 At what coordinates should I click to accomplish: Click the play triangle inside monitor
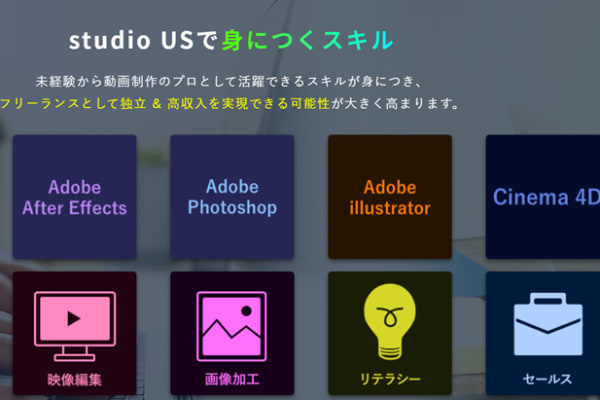tap(73, 318)
